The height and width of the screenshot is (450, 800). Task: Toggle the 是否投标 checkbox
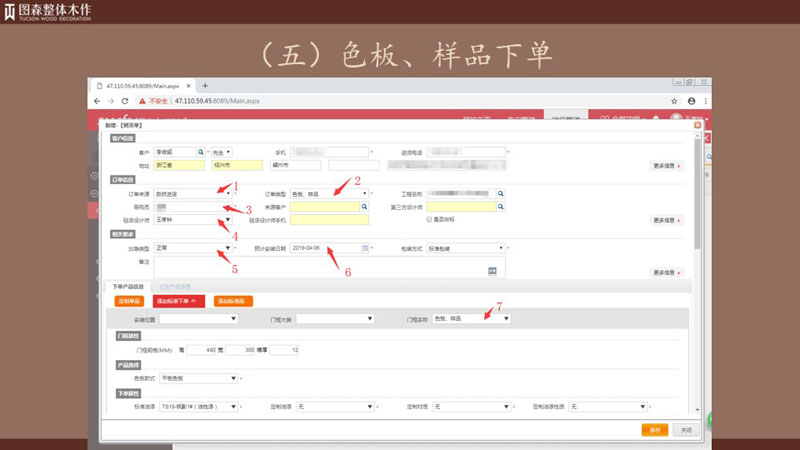click(x=429, y=219)
